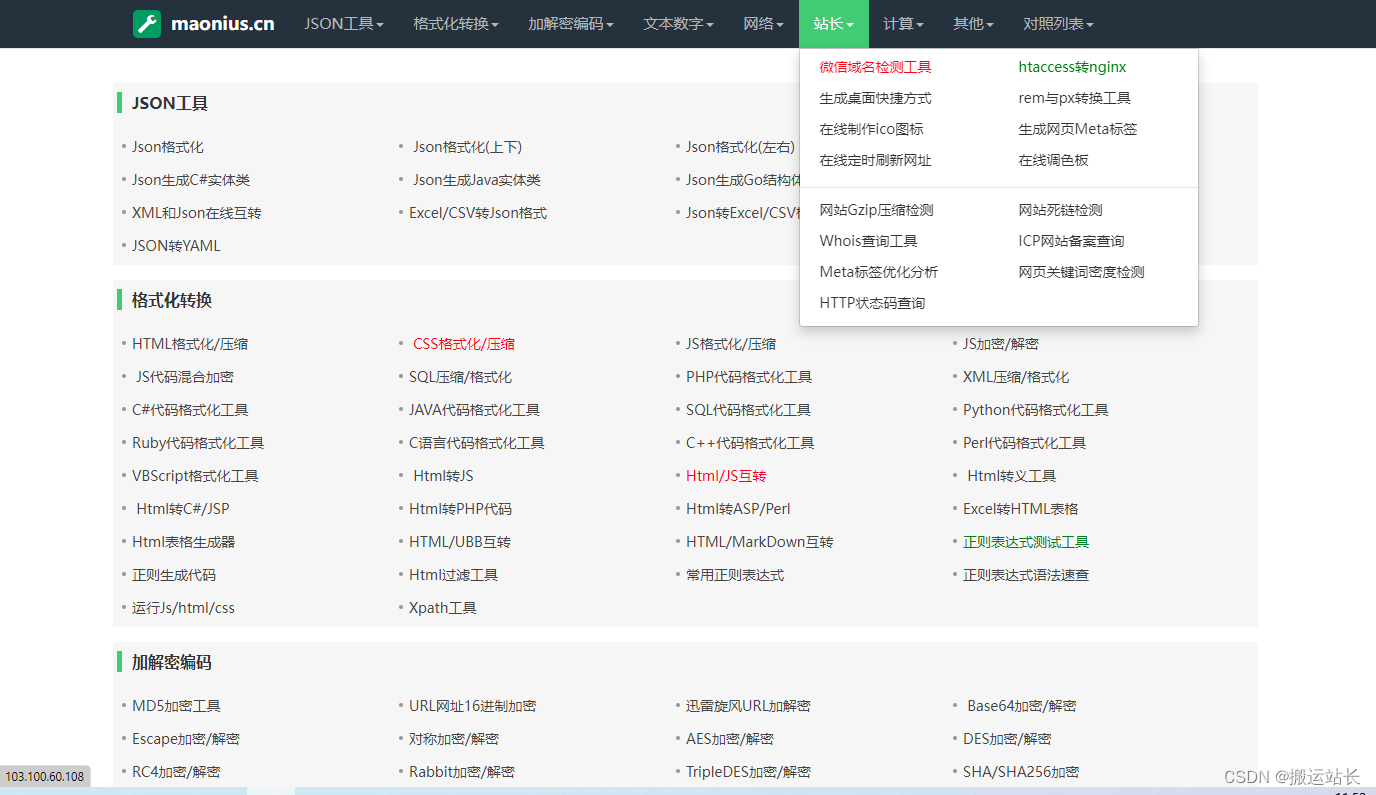This screenshot has height=795, width=1376.
Task: Open the Json格式化 link
Action: pyautogui.click(x=168, y=147)
